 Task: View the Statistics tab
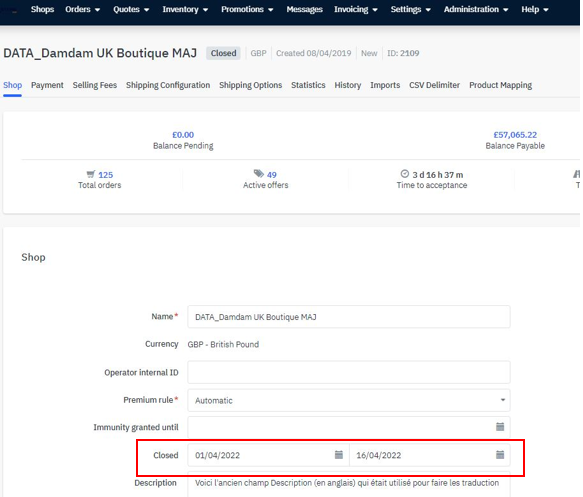tap(308, 85)
